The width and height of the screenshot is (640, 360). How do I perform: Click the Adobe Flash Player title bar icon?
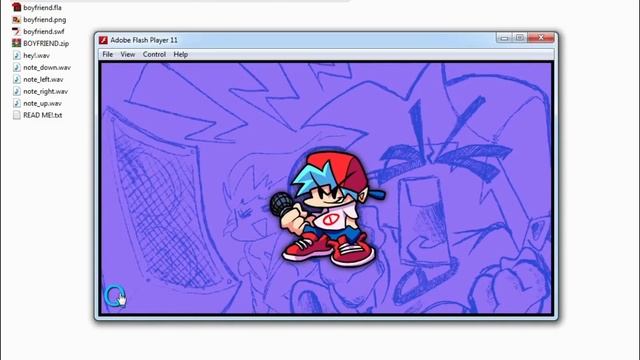pyautogui.click(x=103, y=40)
